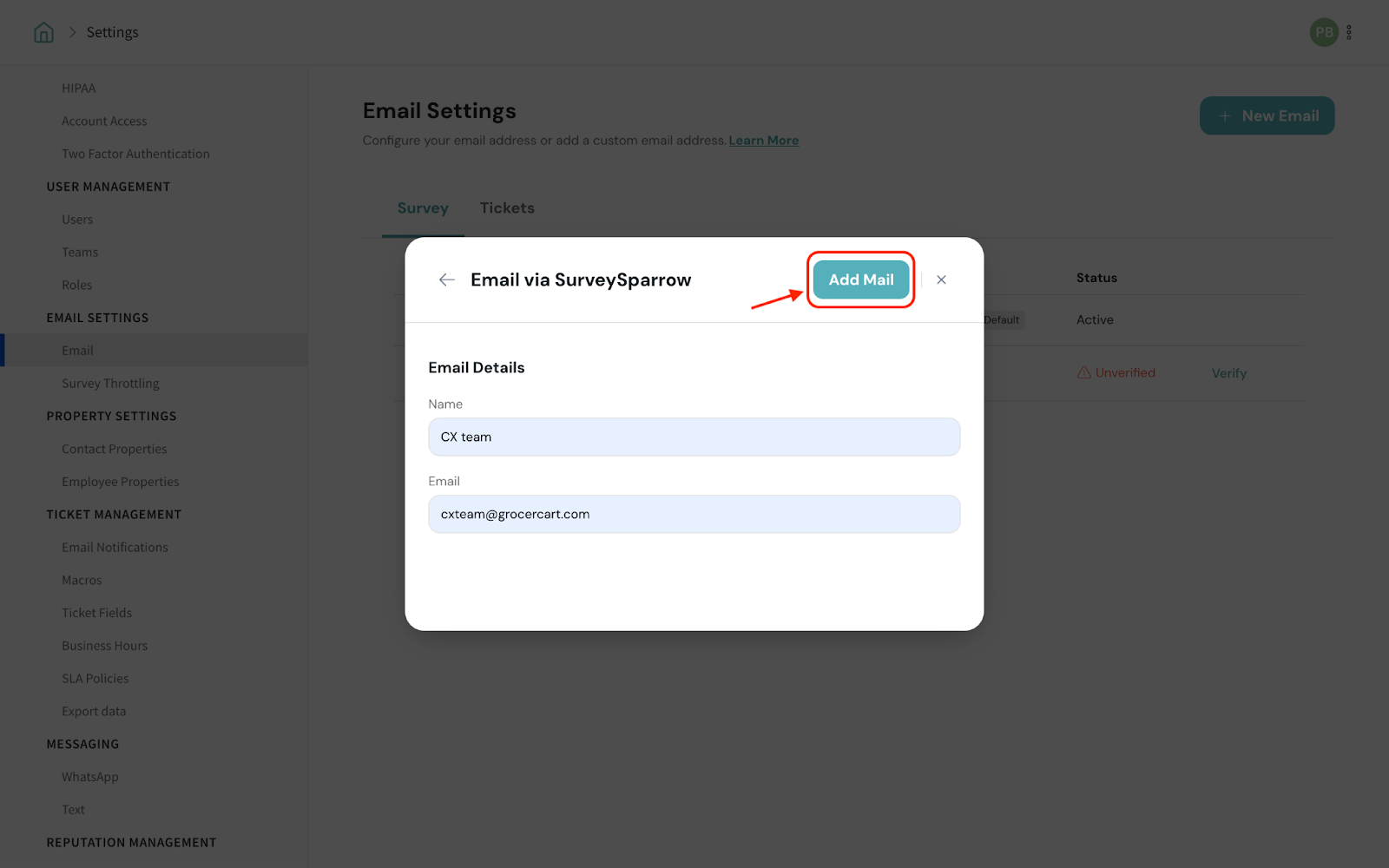This screenshot has width=1389, height=868.
Task: Click the Verify link for unverified email
Action: 1228,373
